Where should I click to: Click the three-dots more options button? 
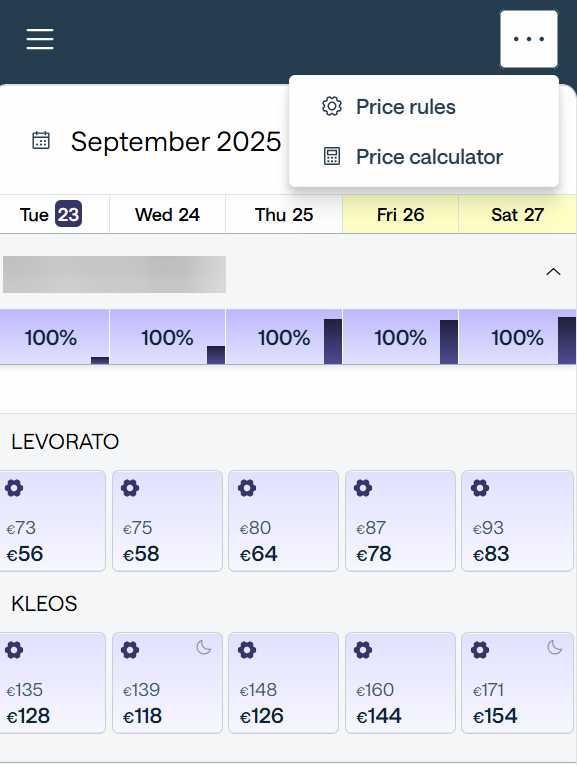[529, 39]
